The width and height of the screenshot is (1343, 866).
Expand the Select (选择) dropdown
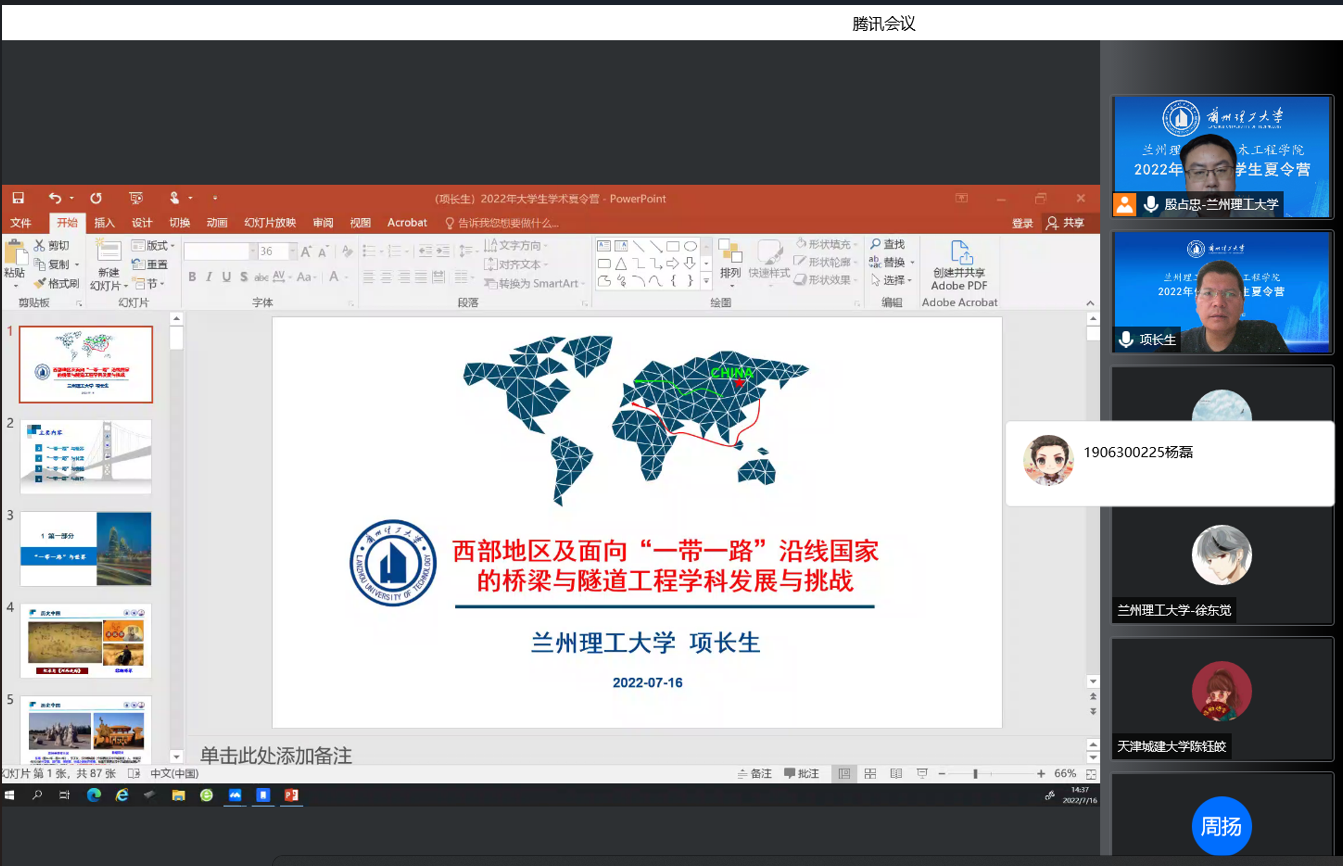[x=892, y=281]
